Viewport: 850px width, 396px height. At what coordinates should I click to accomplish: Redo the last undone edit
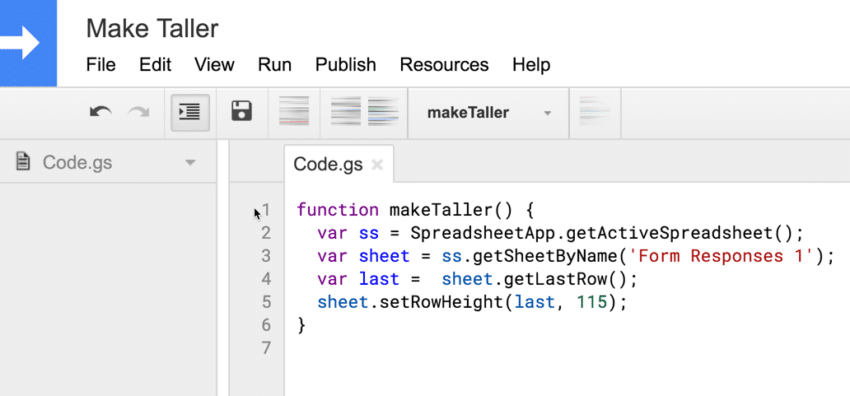138,112
